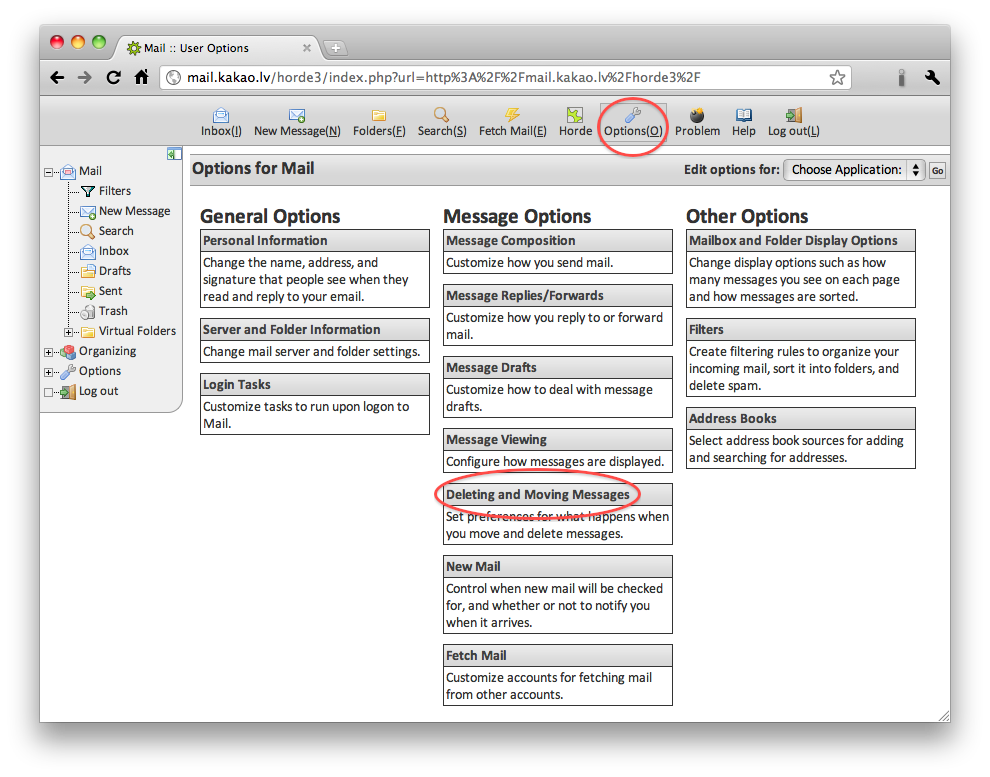
Task: Open the Horde toolbar icon
Action: (575, 115)
